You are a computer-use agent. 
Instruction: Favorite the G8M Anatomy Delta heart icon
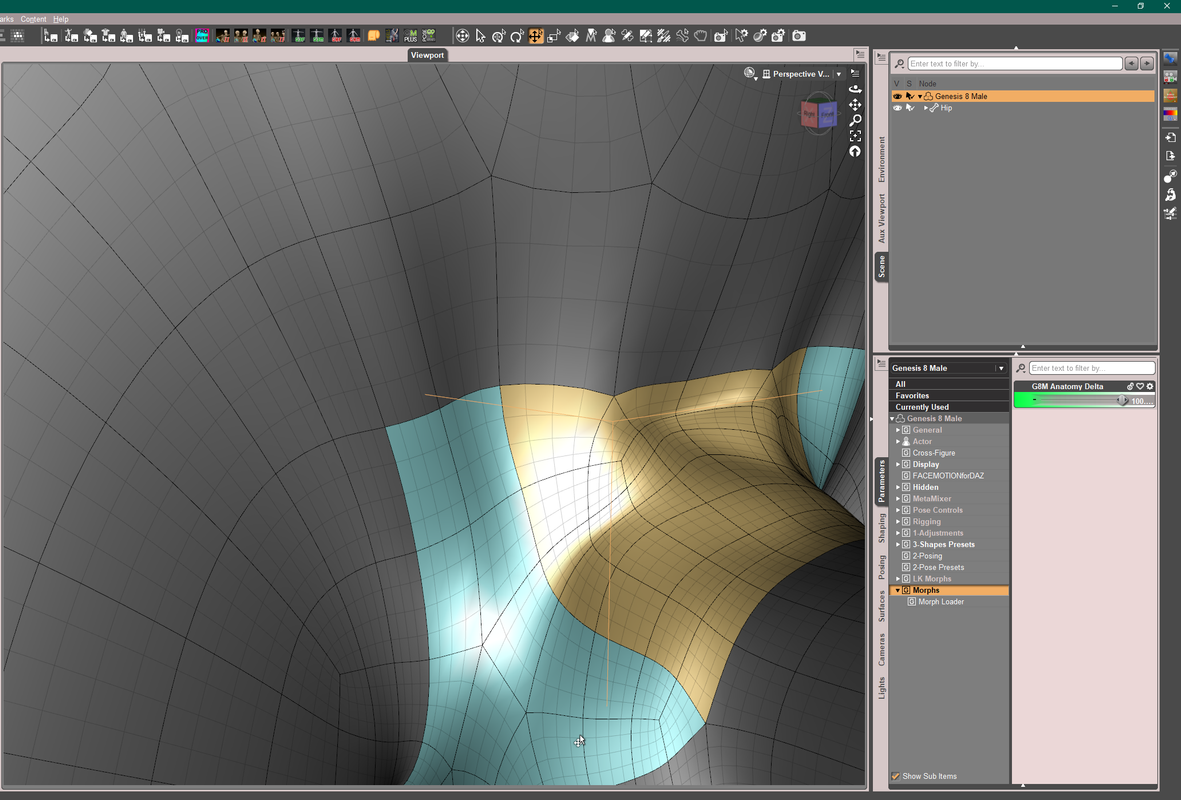point(1140,386)
